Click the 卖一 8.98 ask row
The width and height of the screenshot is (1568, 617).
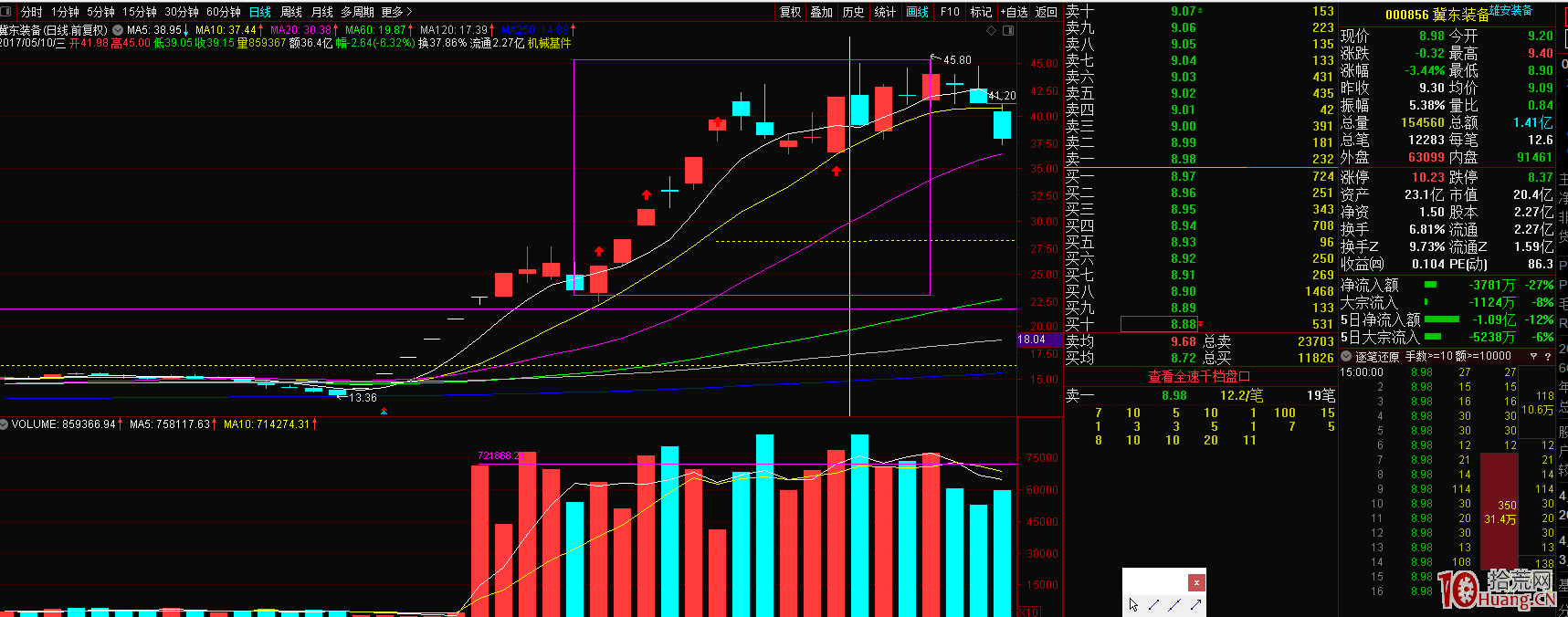(x=1200, y=159)
